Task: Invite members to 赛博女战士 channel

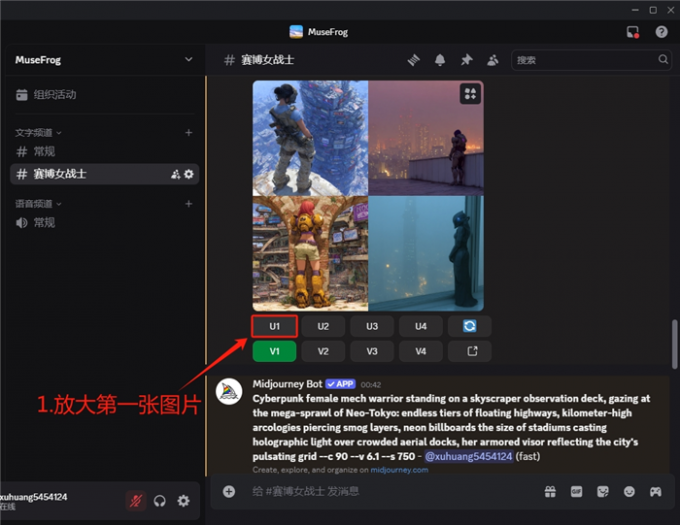Action: tap(176, 174)
